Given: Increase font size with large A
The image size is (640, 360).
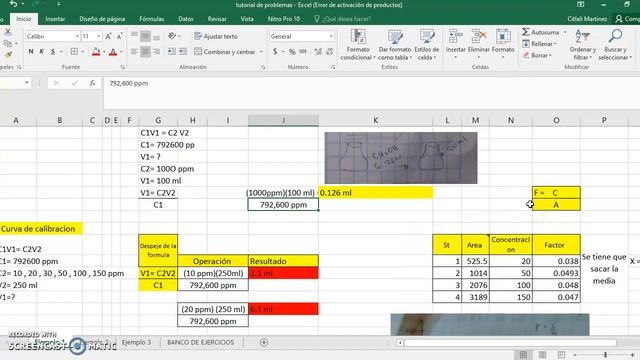Looking at the screenshot, I should 108,36.
